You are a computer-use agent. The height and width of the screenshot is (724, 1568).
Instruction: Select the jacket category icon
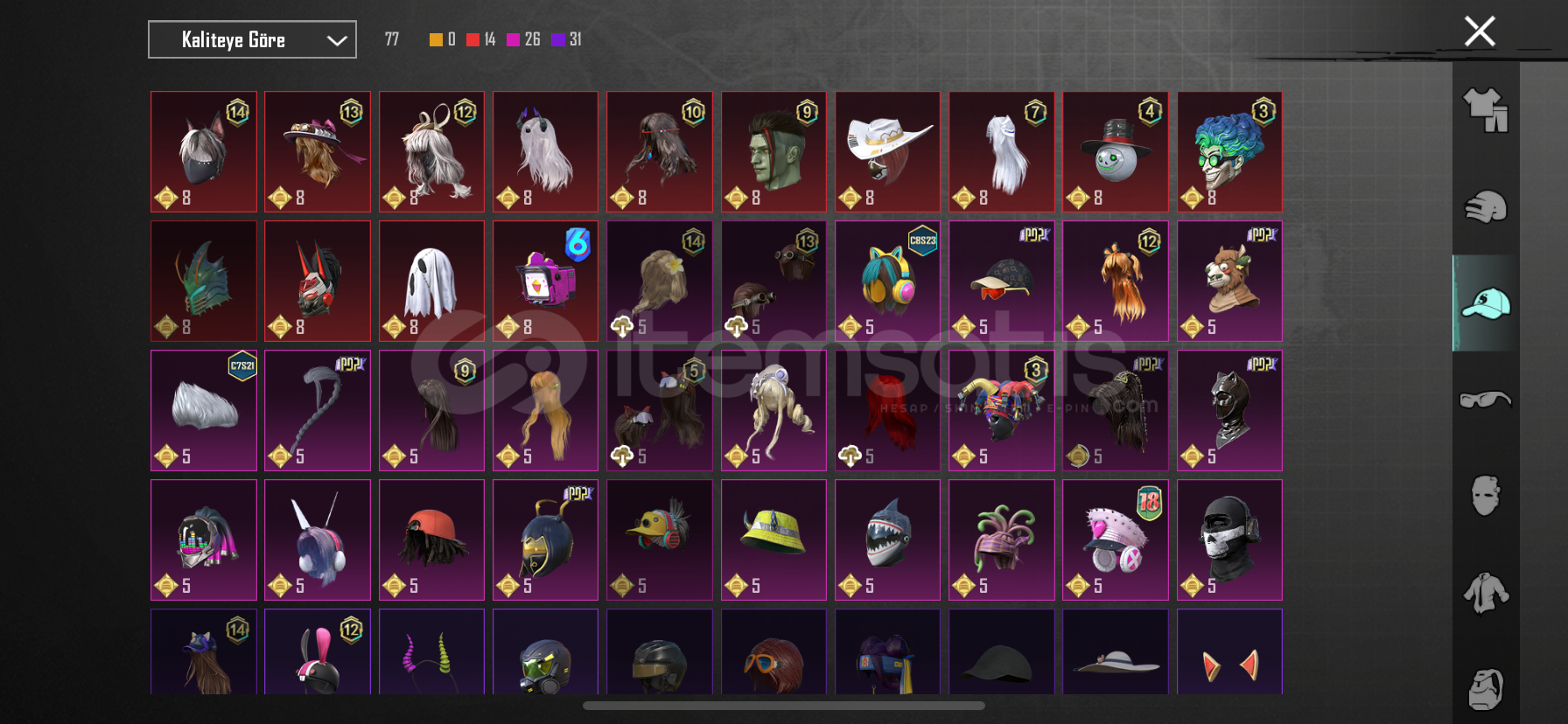coord(1486,592)
